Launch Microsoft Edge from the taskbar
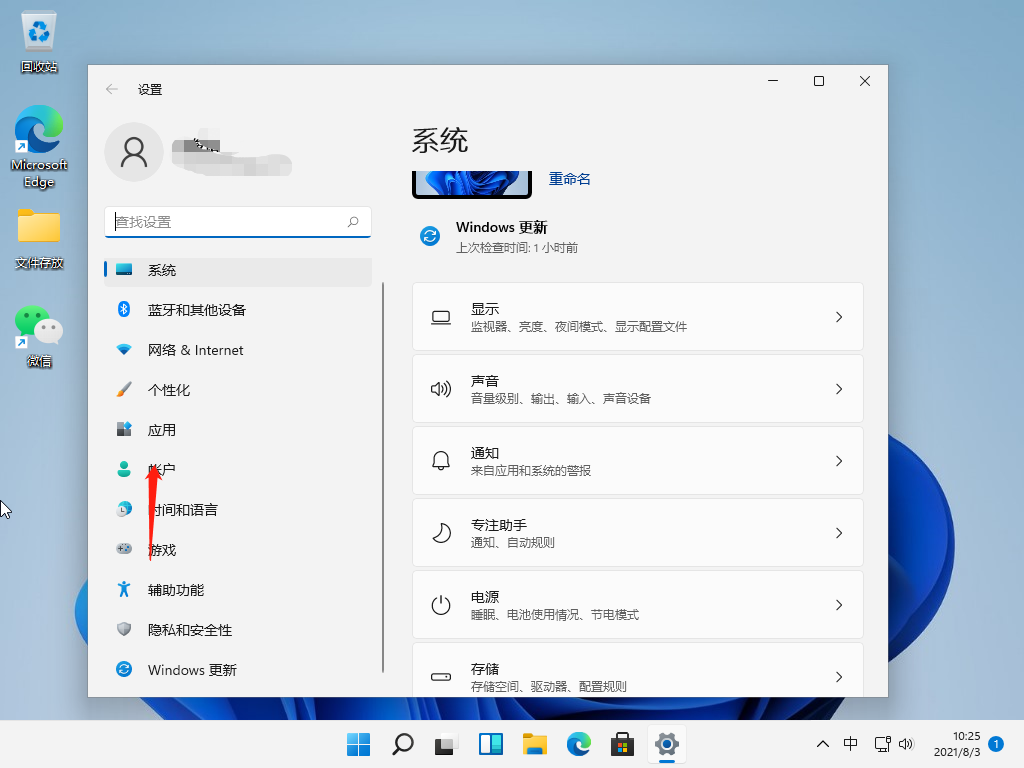The image size is (1024, 768). tap(578, 744)
